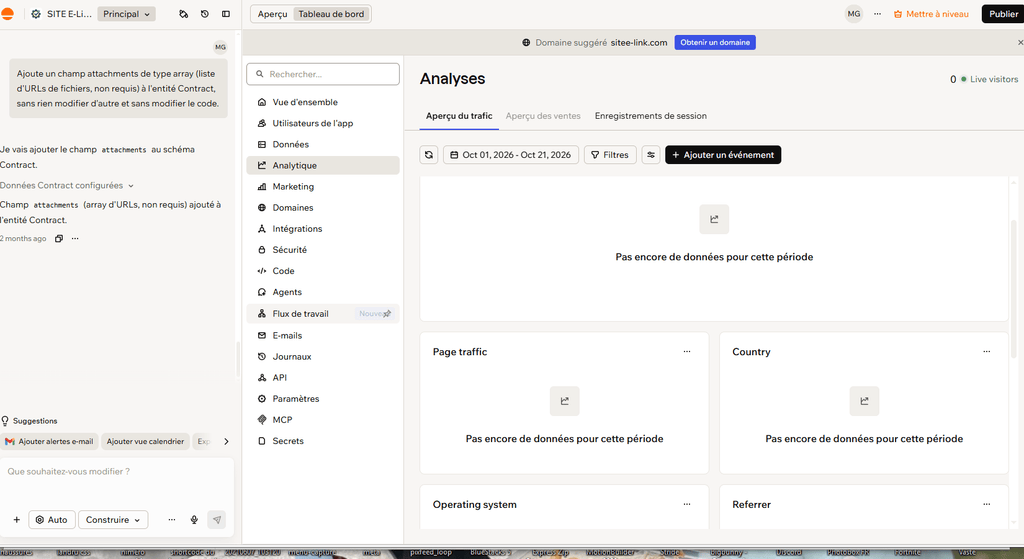Open Country card options menu
The image size is (1024, 559).
tap(986, 351)
